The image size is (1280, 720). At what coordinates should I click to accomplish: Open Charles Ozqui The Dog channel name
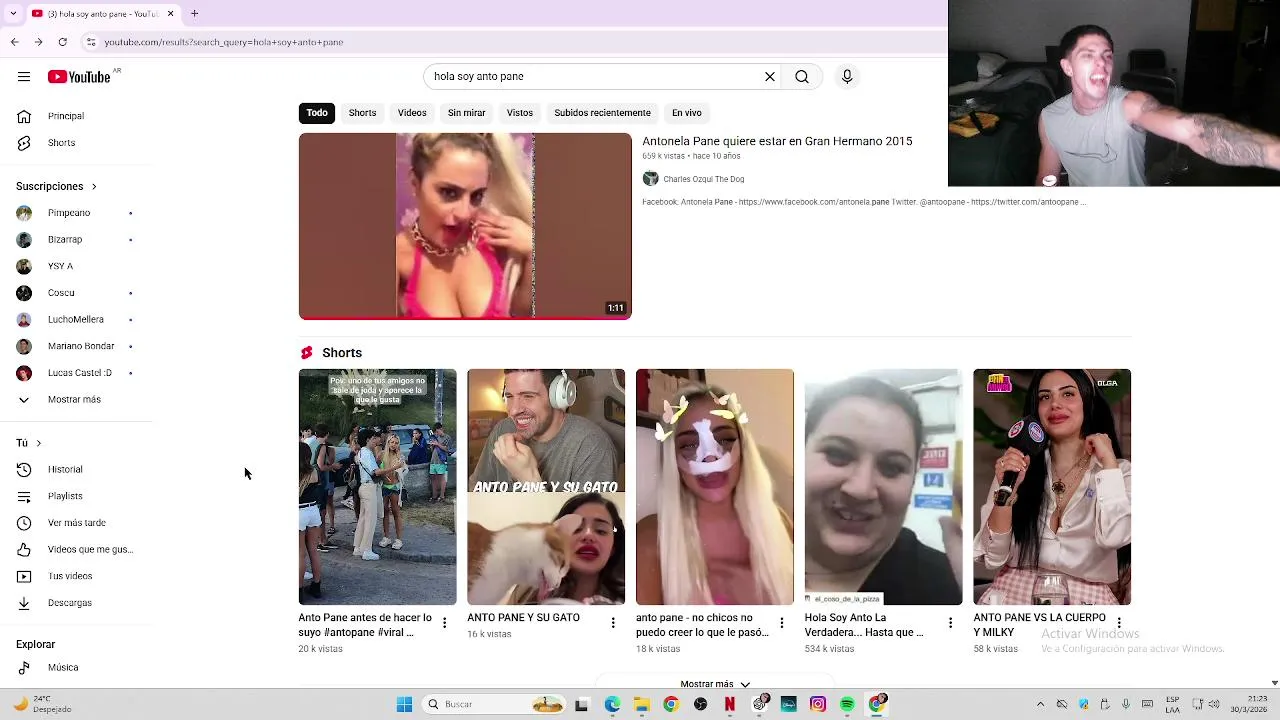coord(704,179)
